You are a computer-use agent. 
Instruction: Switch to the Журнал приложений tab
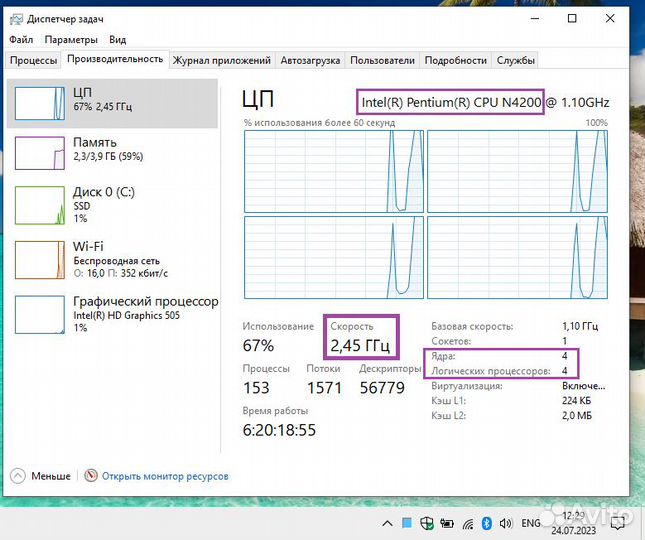point(222,60)
